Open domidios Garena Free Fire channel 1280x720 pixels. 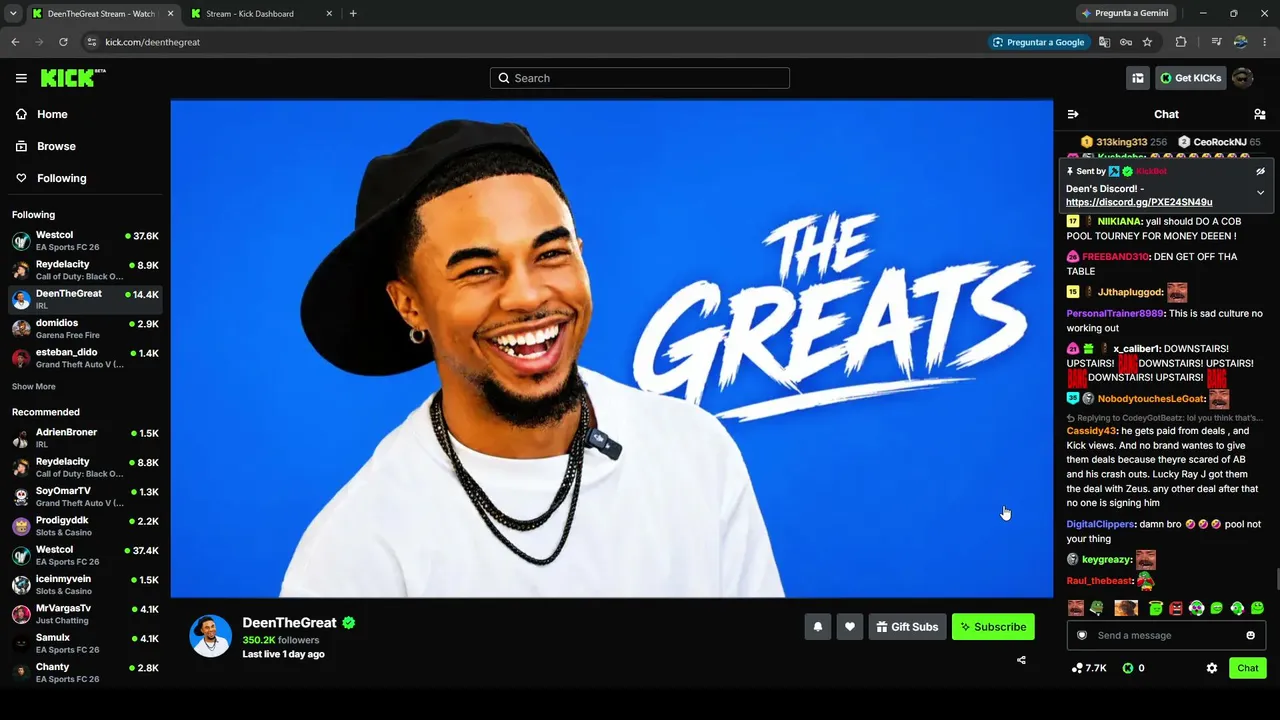[x=85, y=329]
